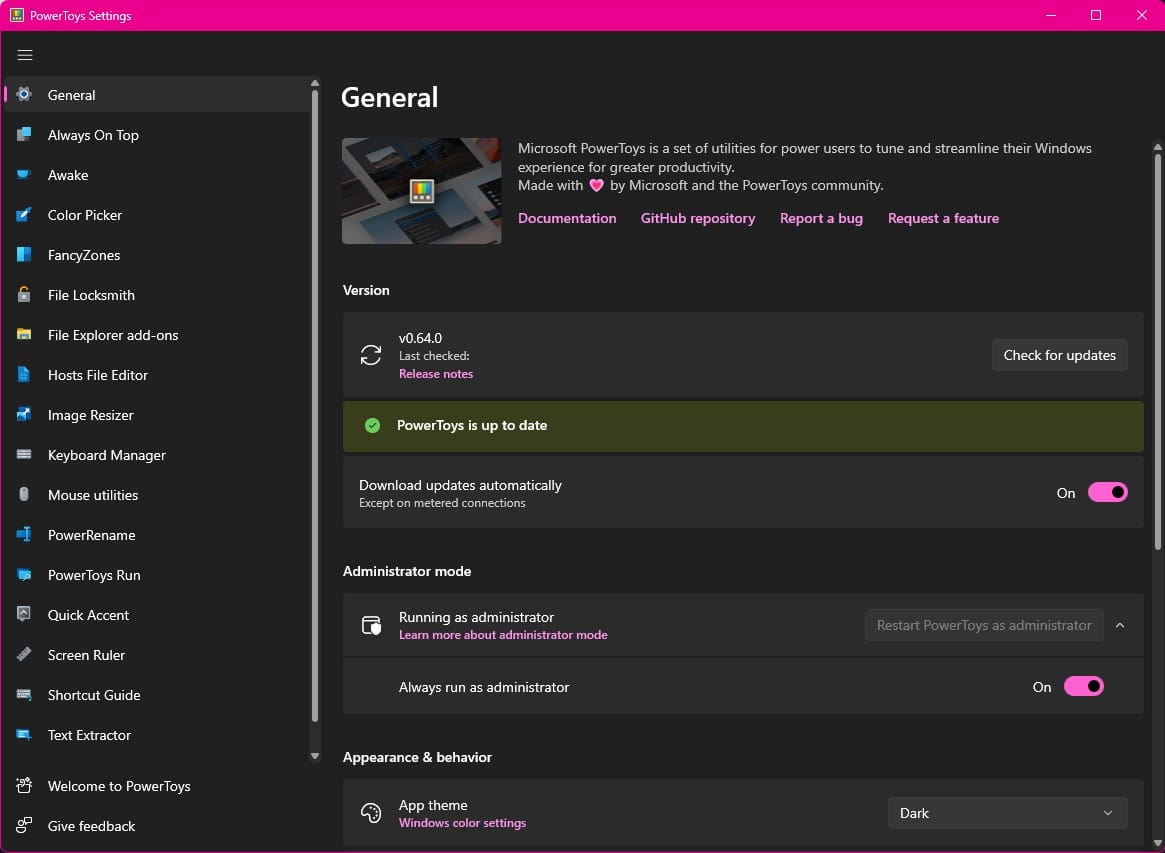
Task: Click the Text Extractor icon
Action: pos(23,735)
